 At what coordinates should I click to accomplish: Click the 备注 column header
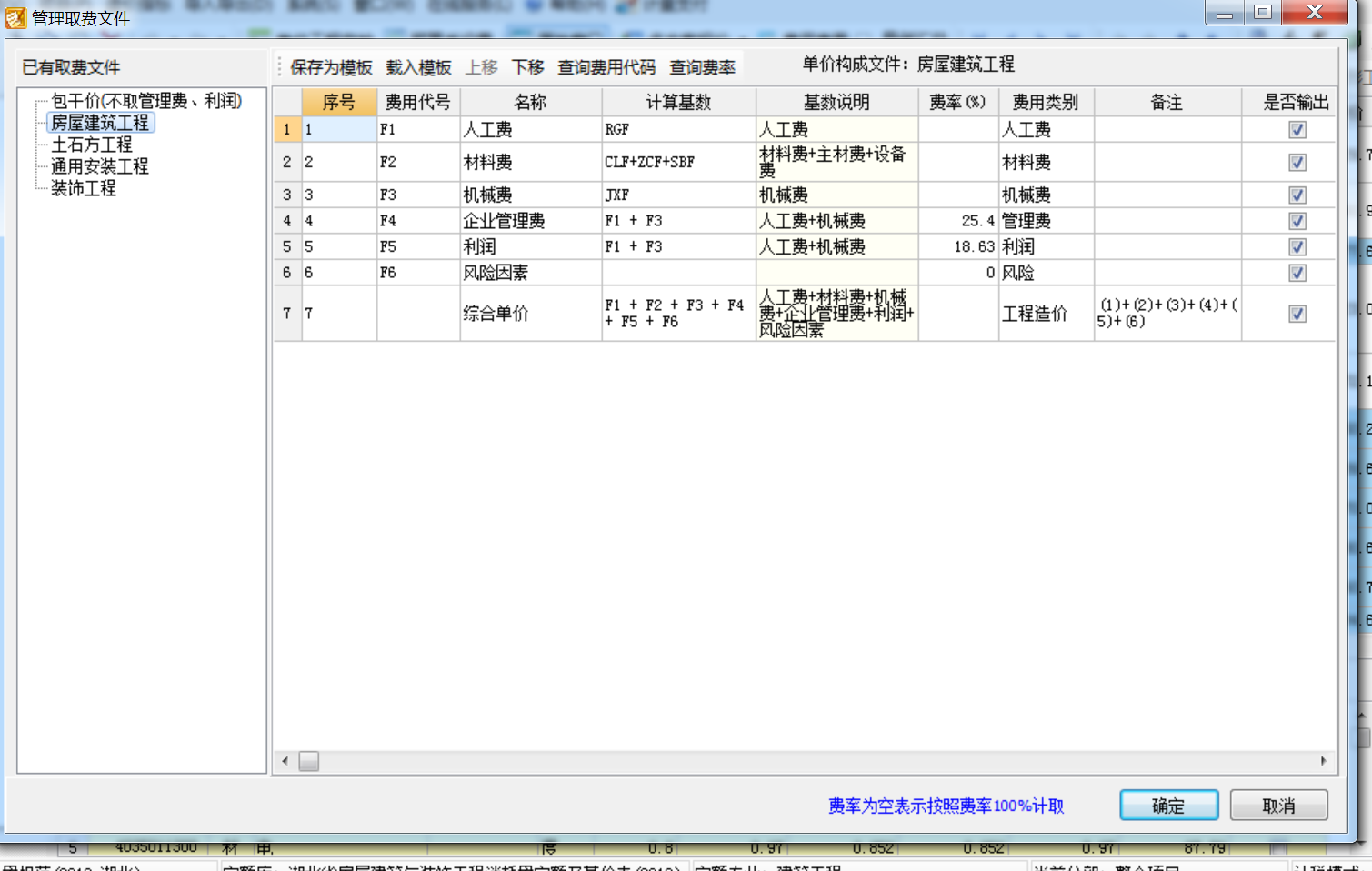tap(1167, 102)
